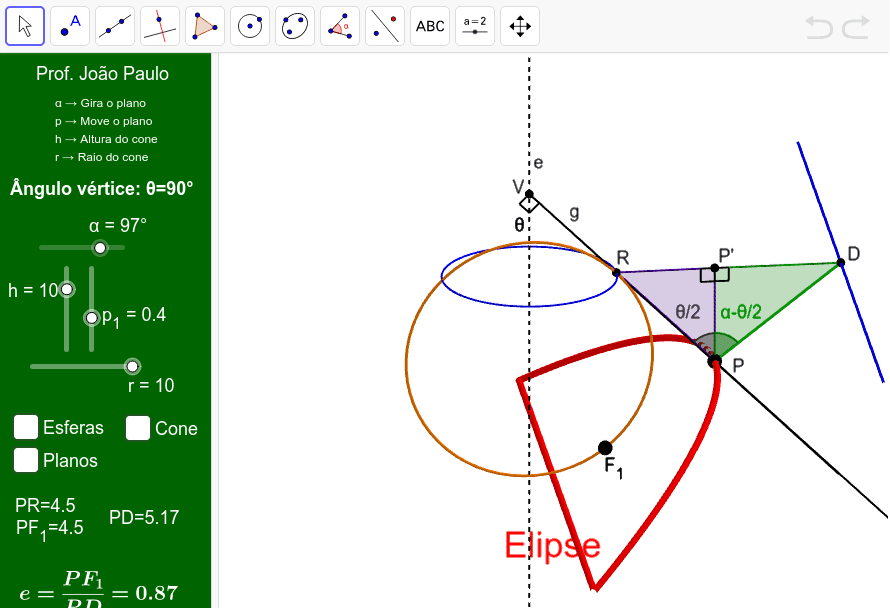Click the 'PF₁=4.5' value
The width and height of the screenshot is (890, 610).
click(x=49, y=529)
